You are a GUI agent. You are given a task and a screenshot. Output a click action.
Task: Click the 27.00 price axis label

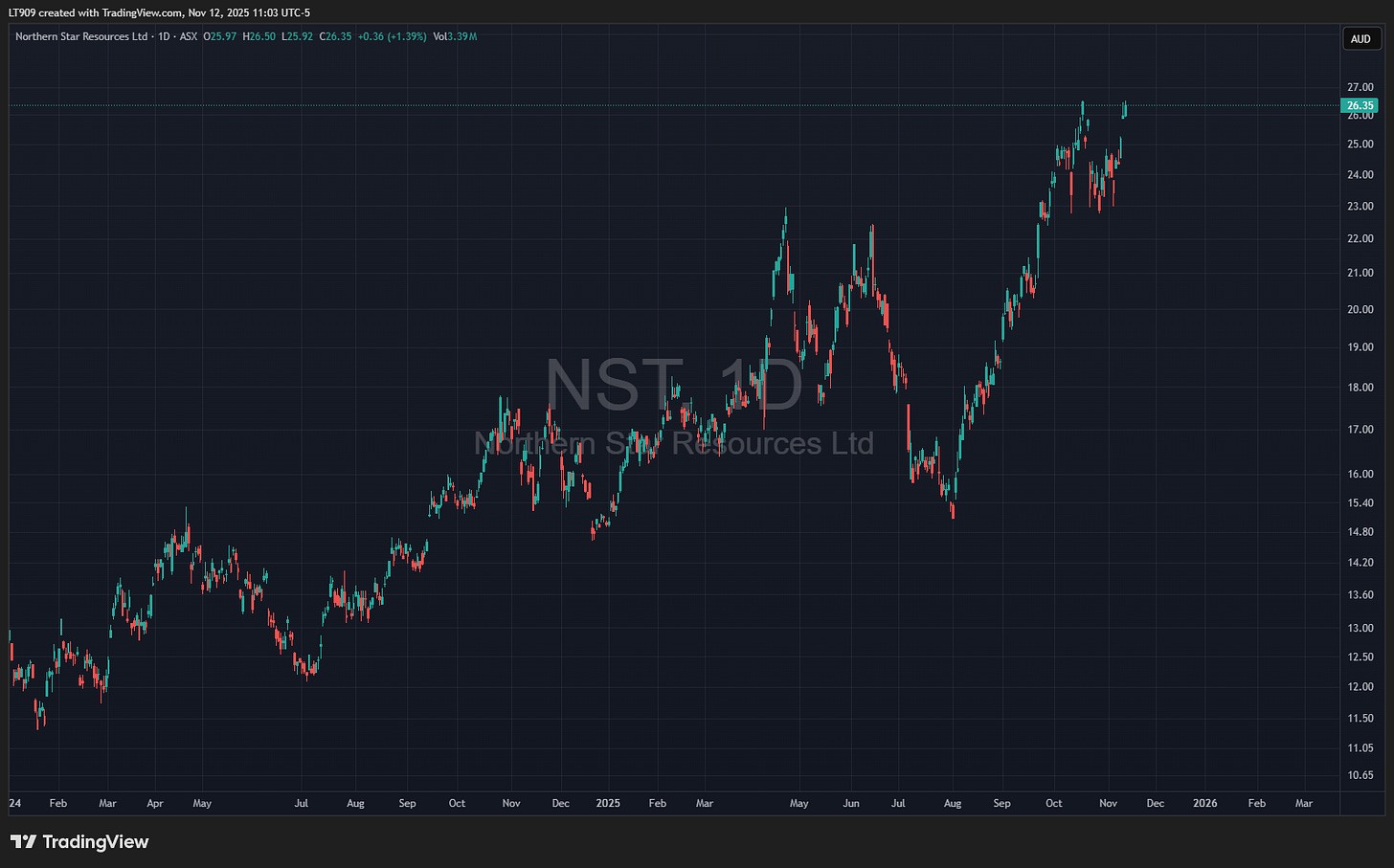pos(1360,87)
